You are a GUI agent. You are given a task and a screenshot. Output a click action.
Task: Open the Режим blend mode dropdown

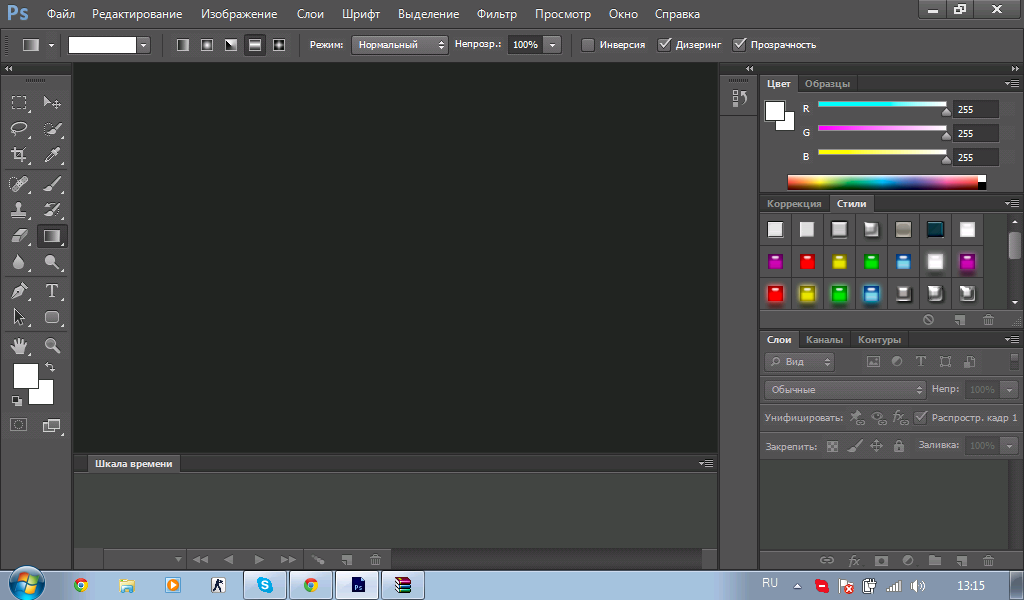[x=400, y=45]
